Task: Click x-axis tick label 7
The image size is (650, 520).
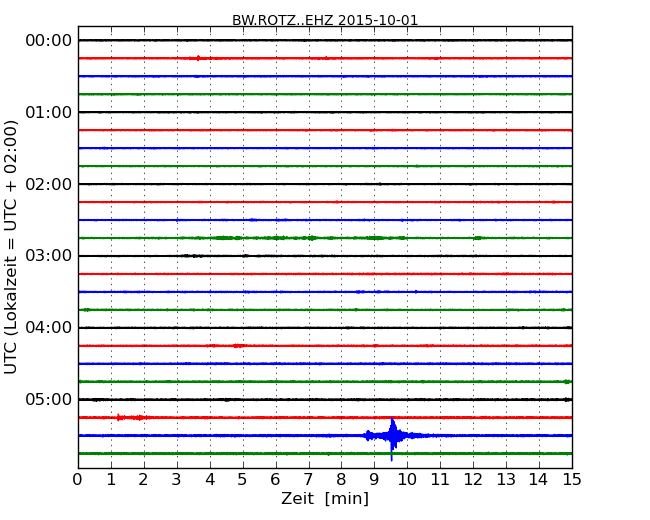Action: tap(308, 480)
